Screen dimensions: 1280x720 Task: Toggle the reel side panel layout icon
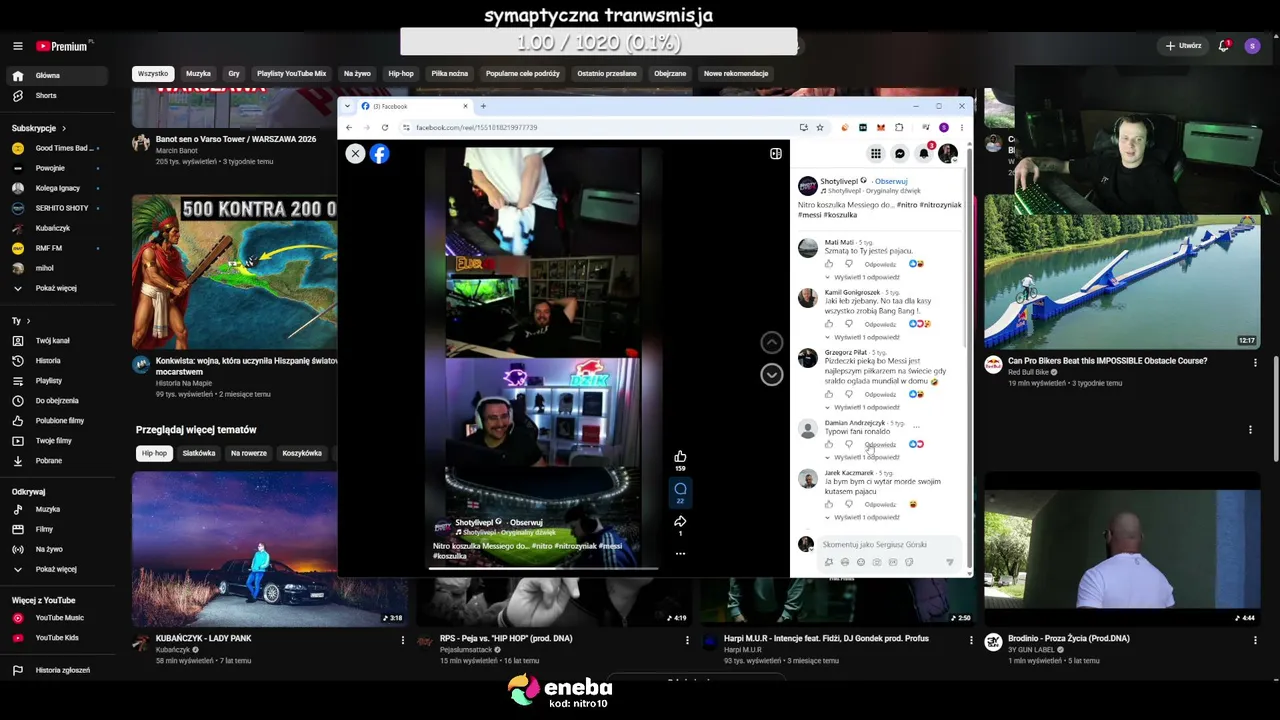click(x=775, y=153)
